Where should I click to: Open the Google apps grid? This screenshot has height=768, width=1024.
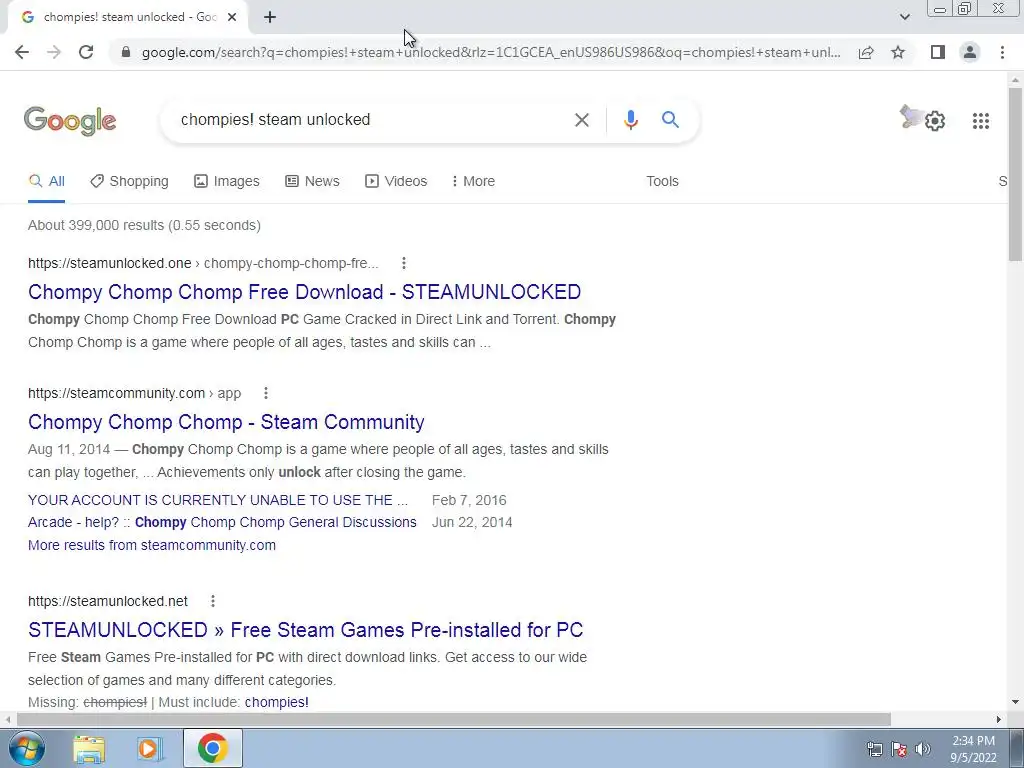(x=980, y=121)
